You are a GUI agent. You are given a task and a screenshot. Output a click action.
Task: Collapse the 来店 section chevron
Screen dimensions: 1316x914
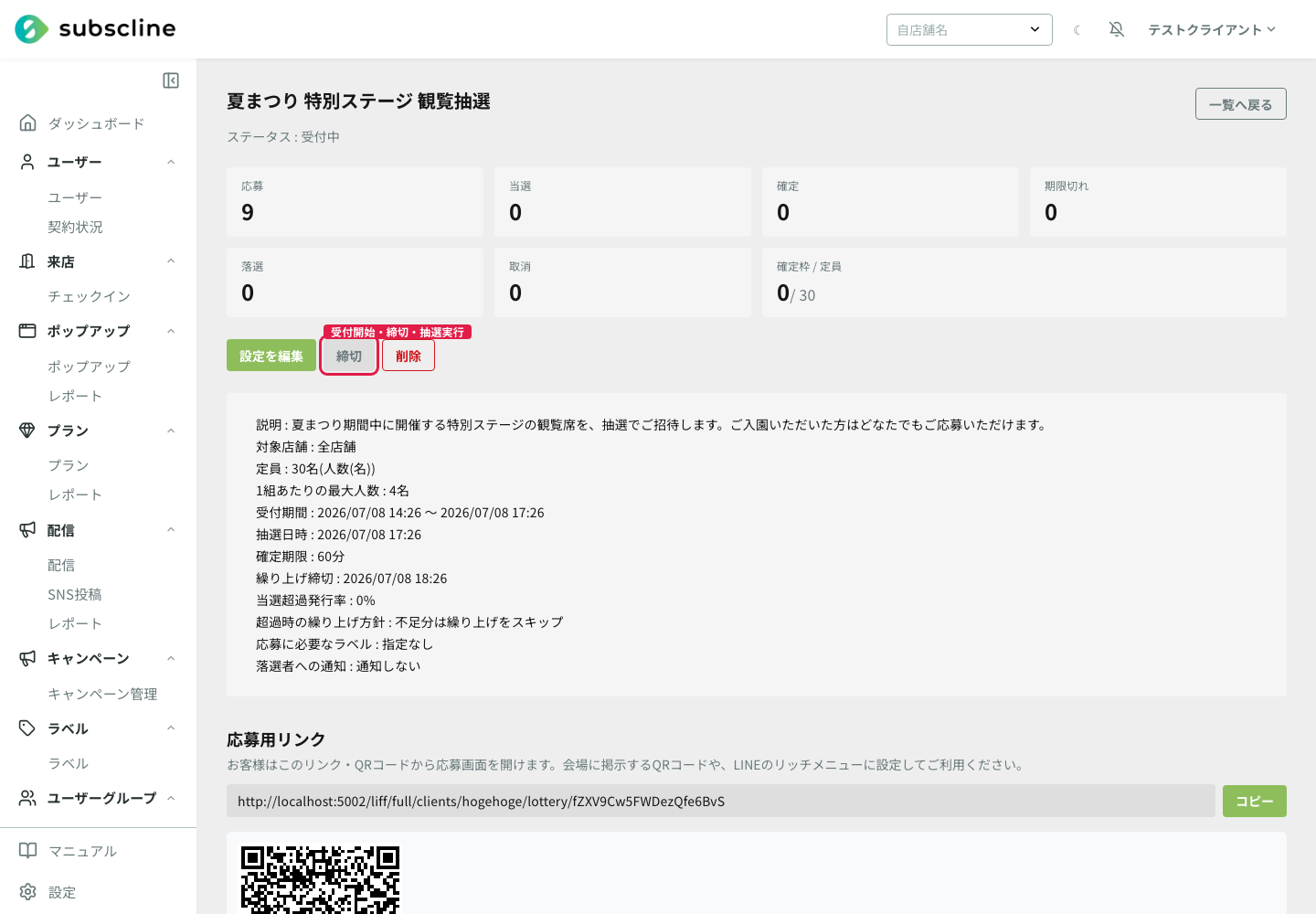click(x=171, y=261)
